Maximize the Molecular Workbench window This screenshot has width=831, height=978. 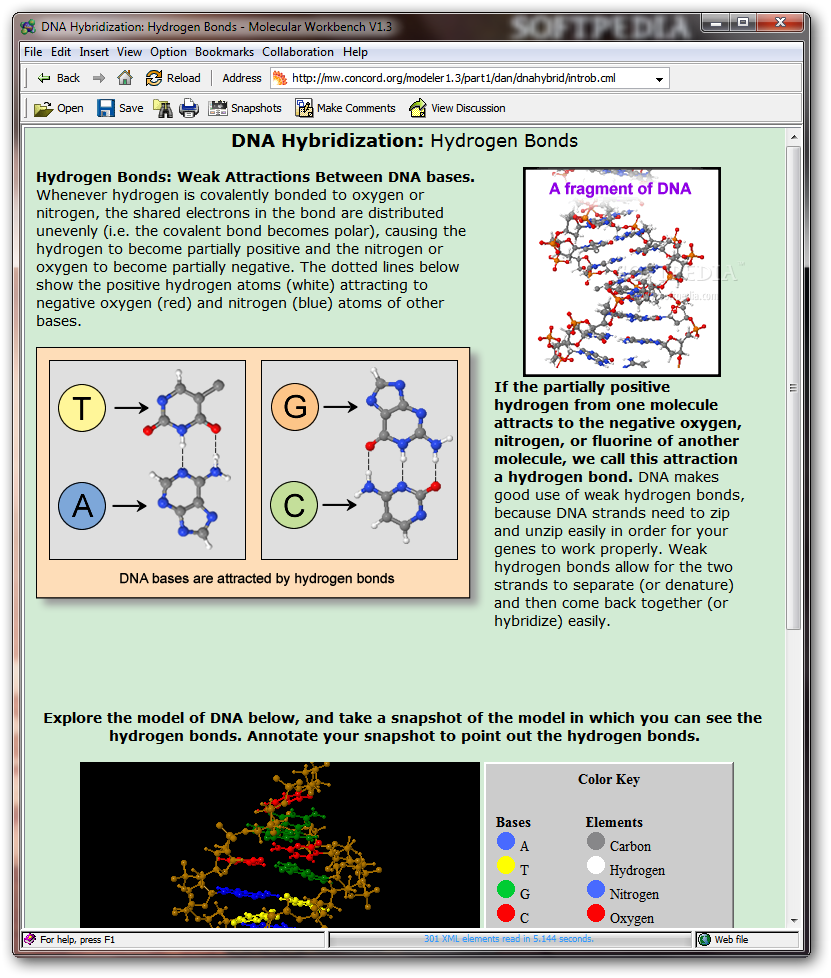[742, 23]
